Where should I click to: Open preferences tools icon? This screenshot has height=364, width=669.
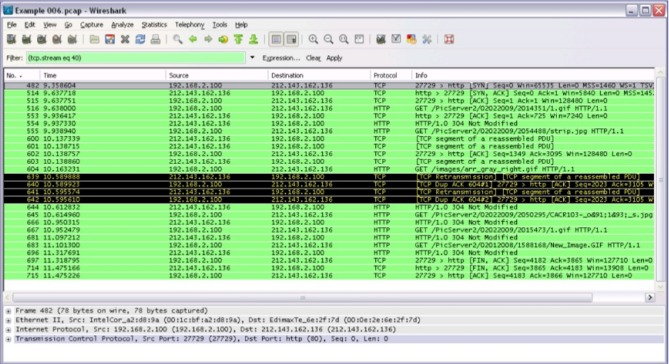click(427, 39)
